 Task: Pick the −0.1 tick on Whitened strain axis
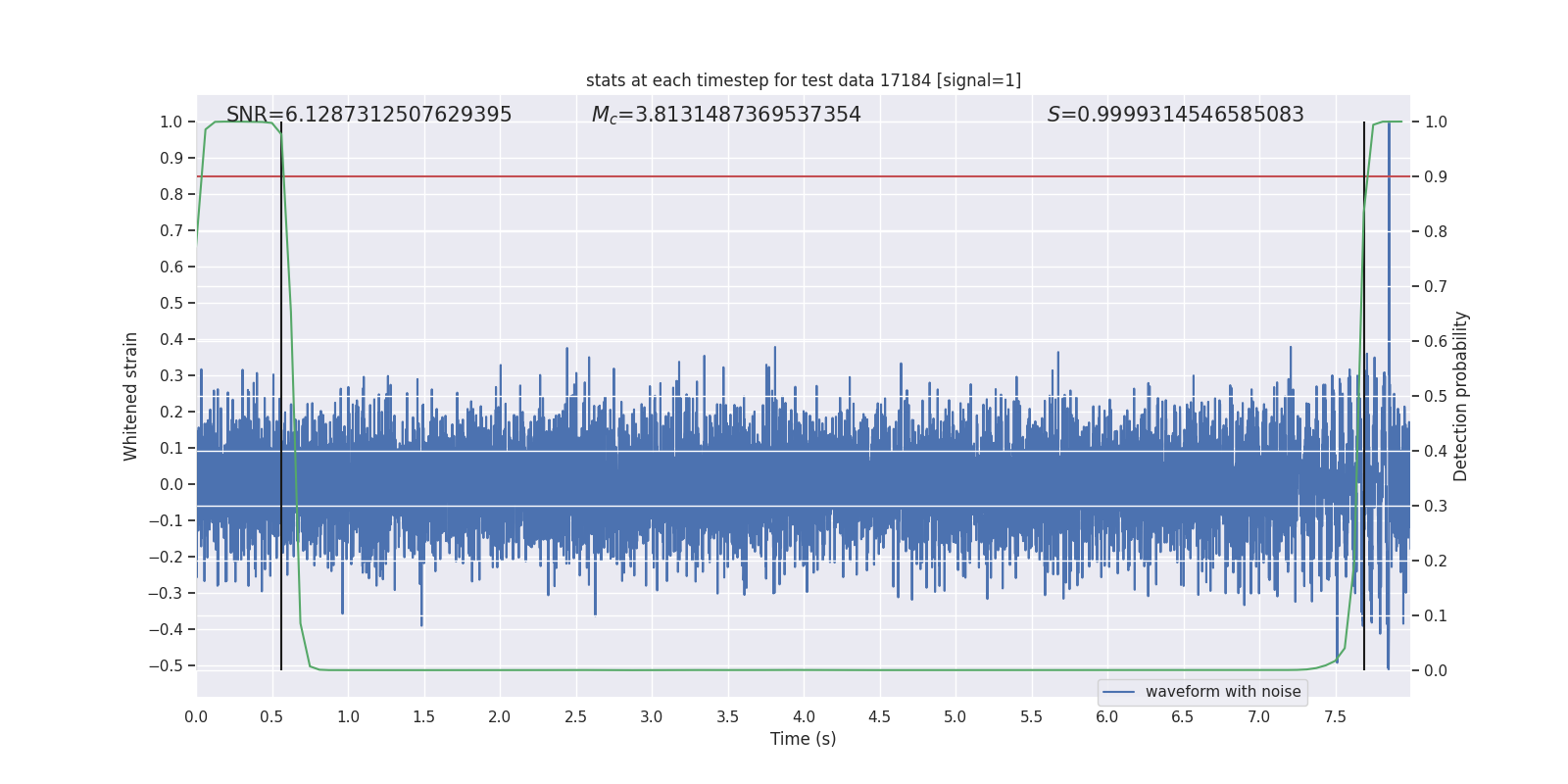(166, 520)
